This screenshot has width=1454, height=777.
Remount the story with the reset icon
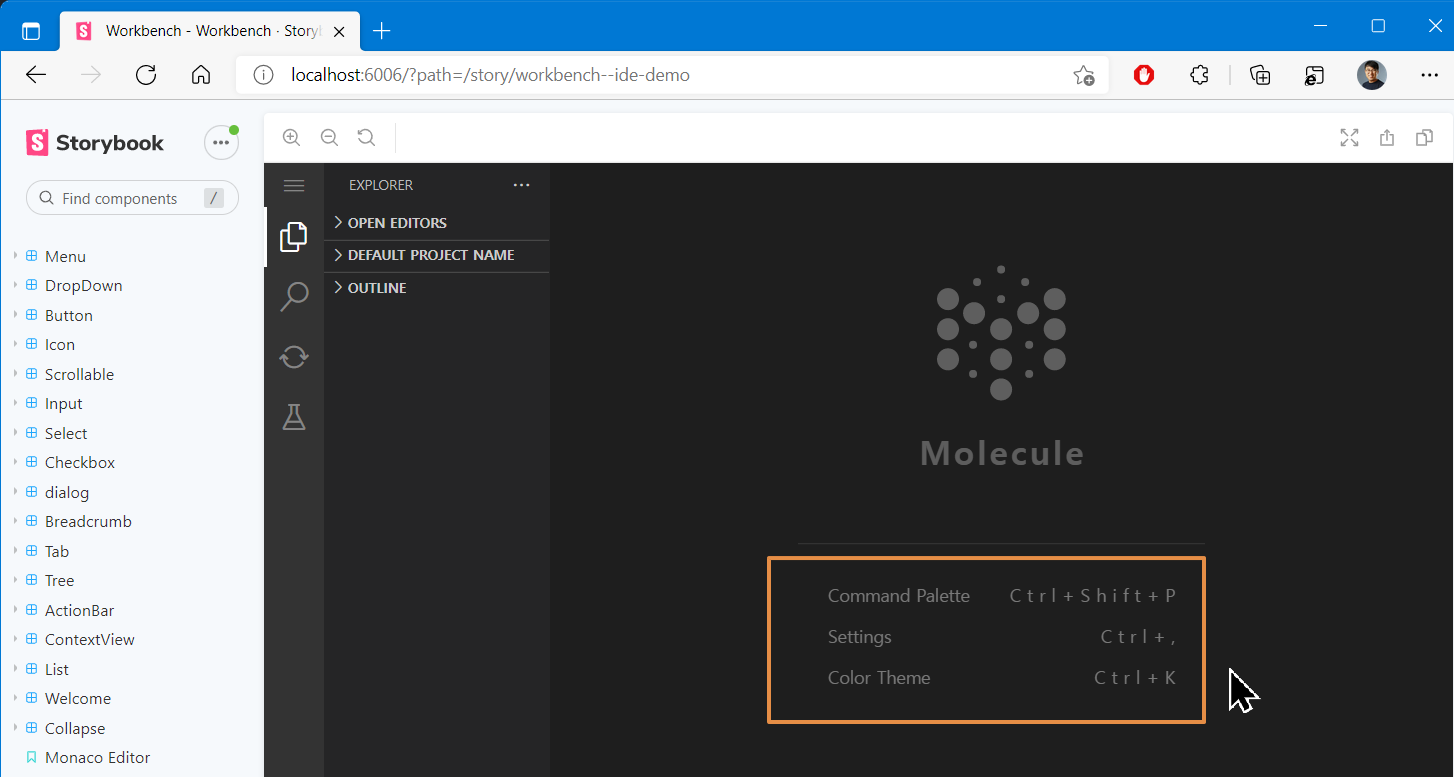tap(366, 137)
